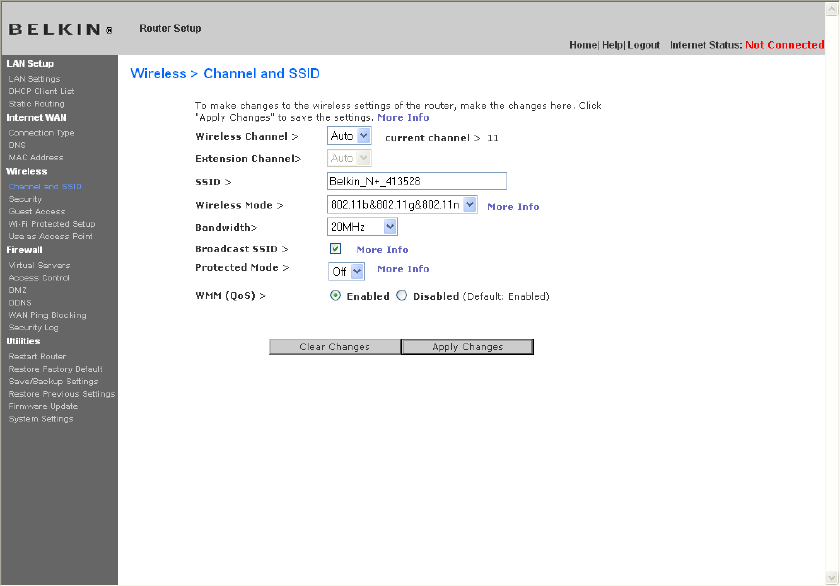The width and height of the screenshot is (840, 586).
Task: Click into the SSID text field
Action: pyautogui.click(x=417, y=181)
